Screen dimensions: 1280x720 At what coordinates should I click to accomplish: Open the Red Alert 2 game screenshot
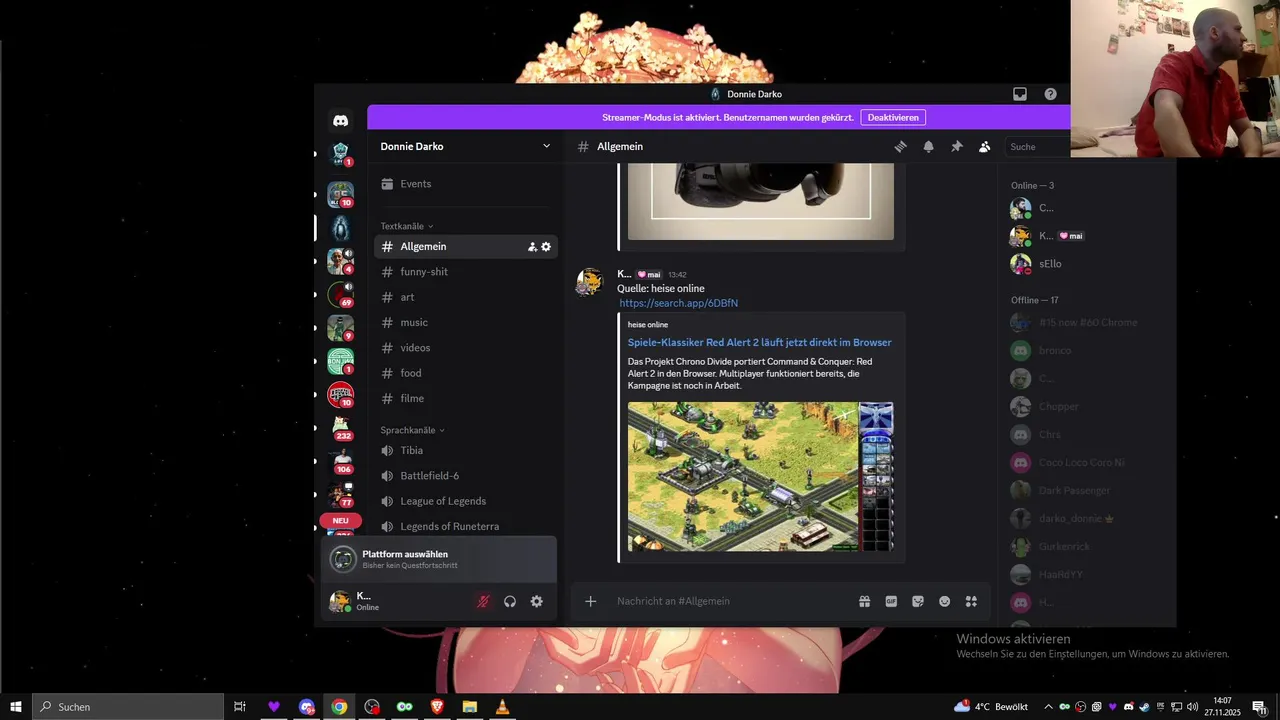(x=760, y=477)
